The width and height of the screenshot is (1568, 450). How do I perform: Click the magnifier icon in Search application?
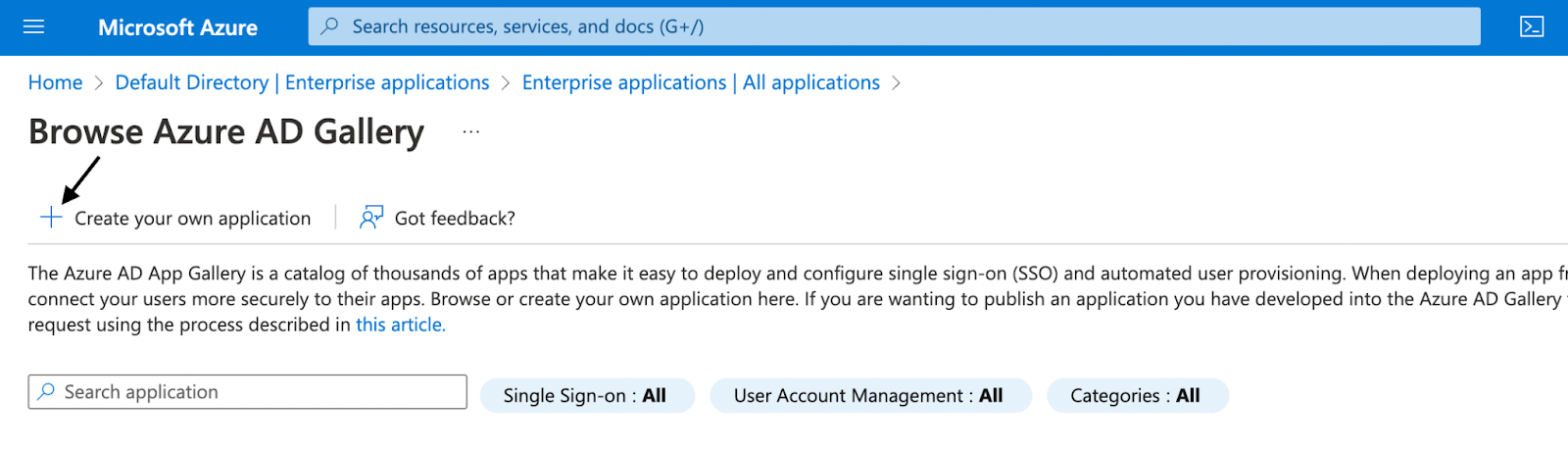pyautogui.click(x=46, y=392)
